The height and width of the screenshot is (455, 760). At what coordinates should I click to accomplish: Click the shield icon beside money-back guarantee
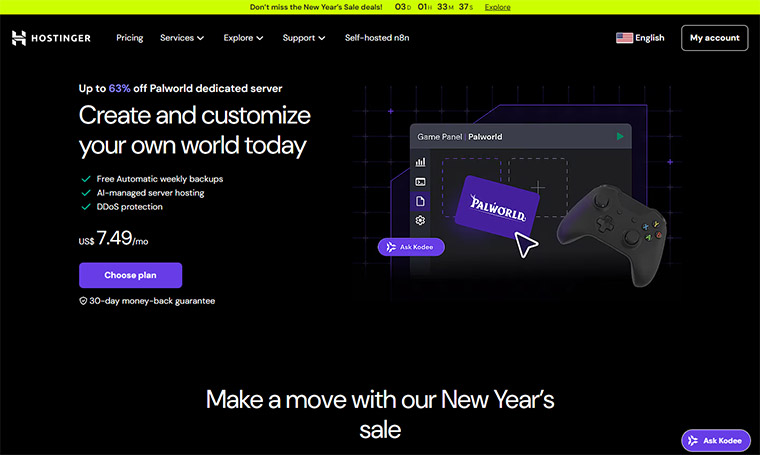point(83,300)
